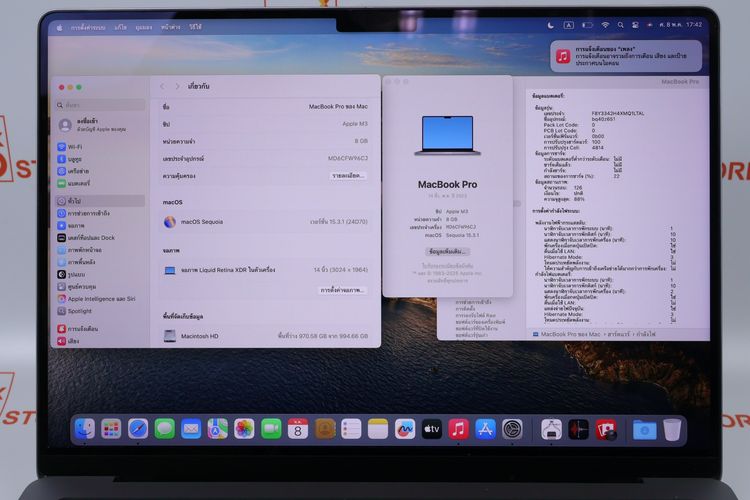This screenshot has height=500, width=750.
Task: Open Freeform from the Dock
Action: click(405, 429)
